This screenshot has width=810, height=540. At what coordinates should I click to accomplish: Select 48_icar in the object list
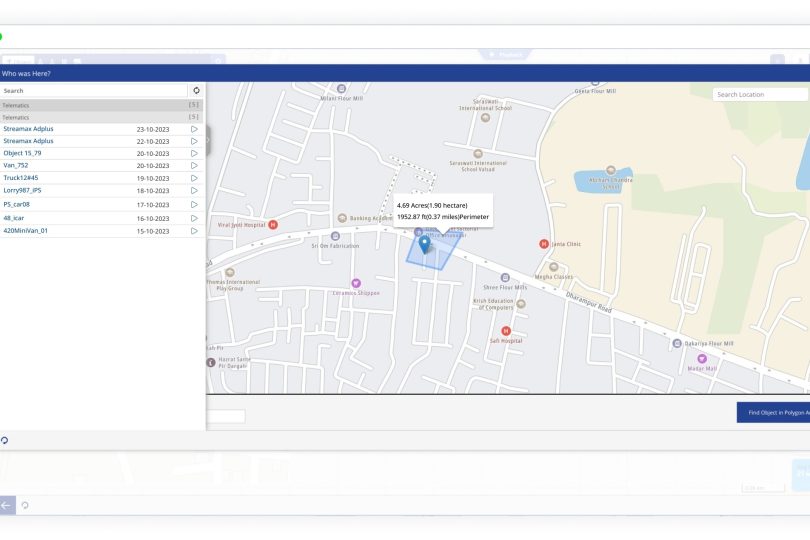14,217
